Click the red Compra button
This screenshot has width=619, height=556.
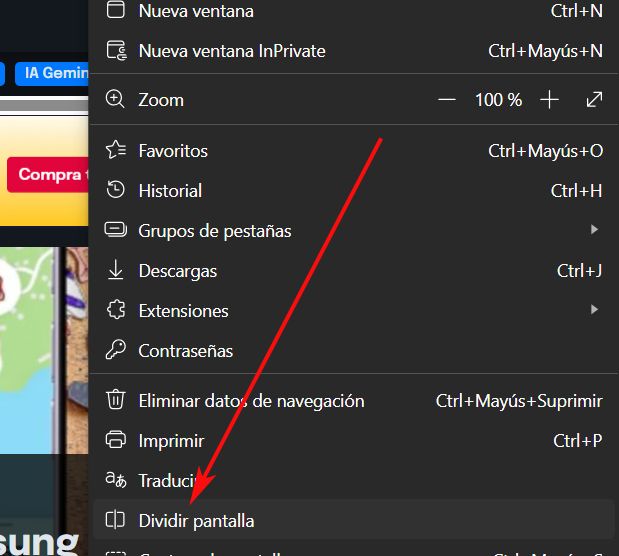48,175
